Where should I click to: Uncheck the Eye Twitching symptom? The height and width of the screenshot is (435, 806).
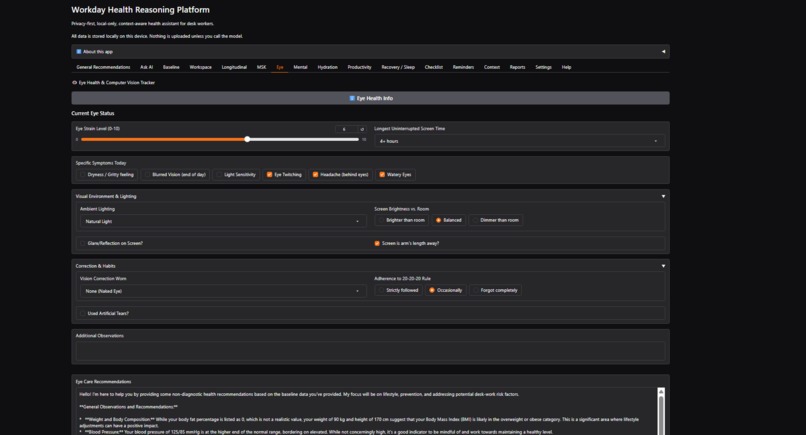click(x=269, y=175)
